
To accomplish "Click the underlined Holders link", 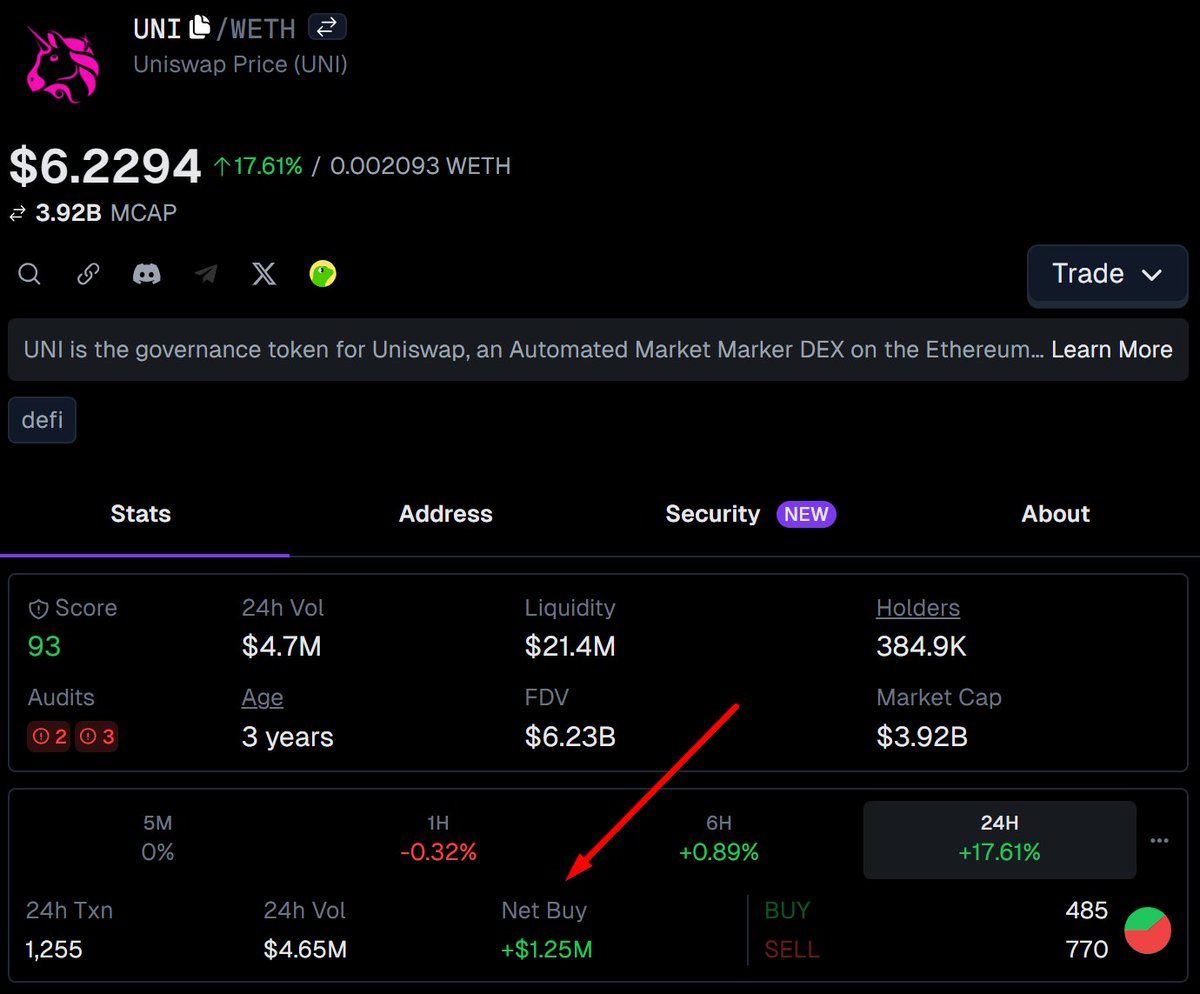I will coord(918,608).
